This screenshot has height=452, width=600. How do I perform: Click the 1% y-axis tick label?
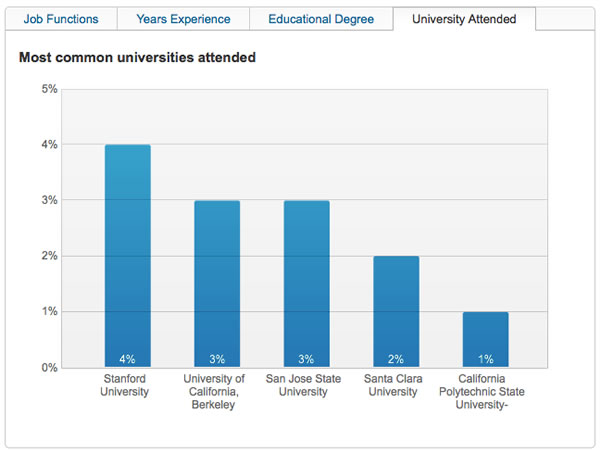(x=48, y=312)
